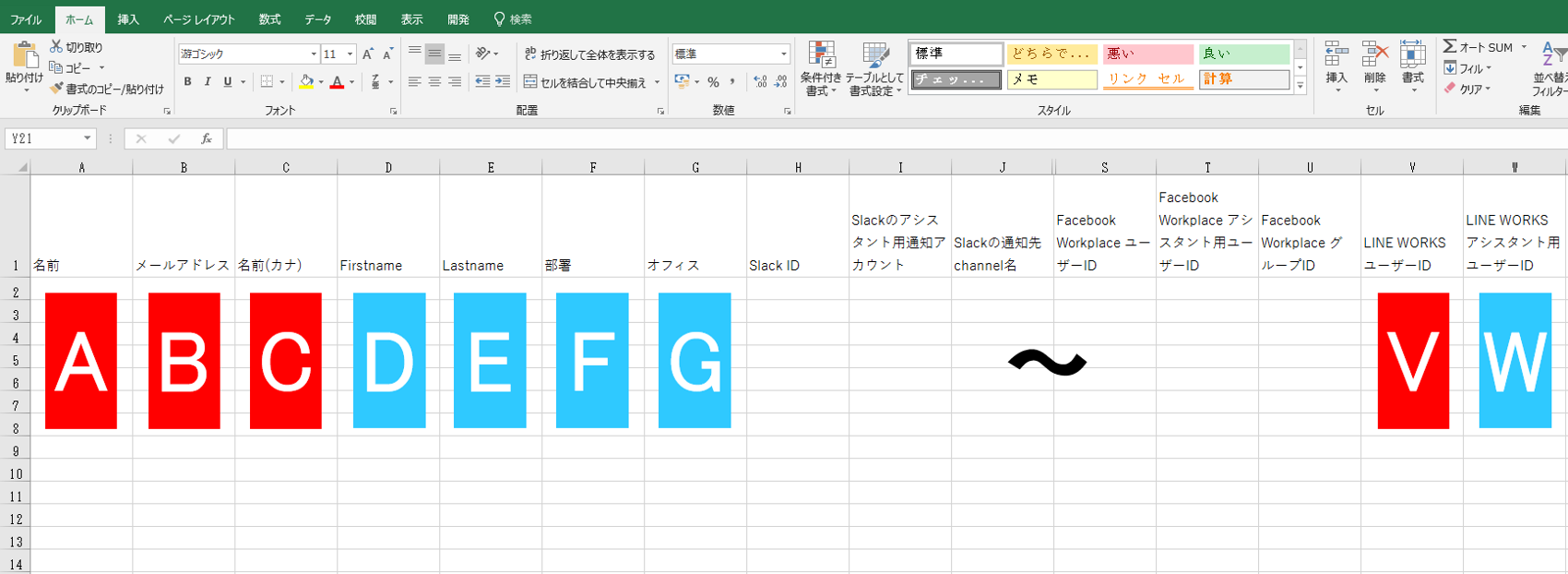Click the Decrease Indent icon
This screenshot has height=574, width=1568.
[482, 82]
